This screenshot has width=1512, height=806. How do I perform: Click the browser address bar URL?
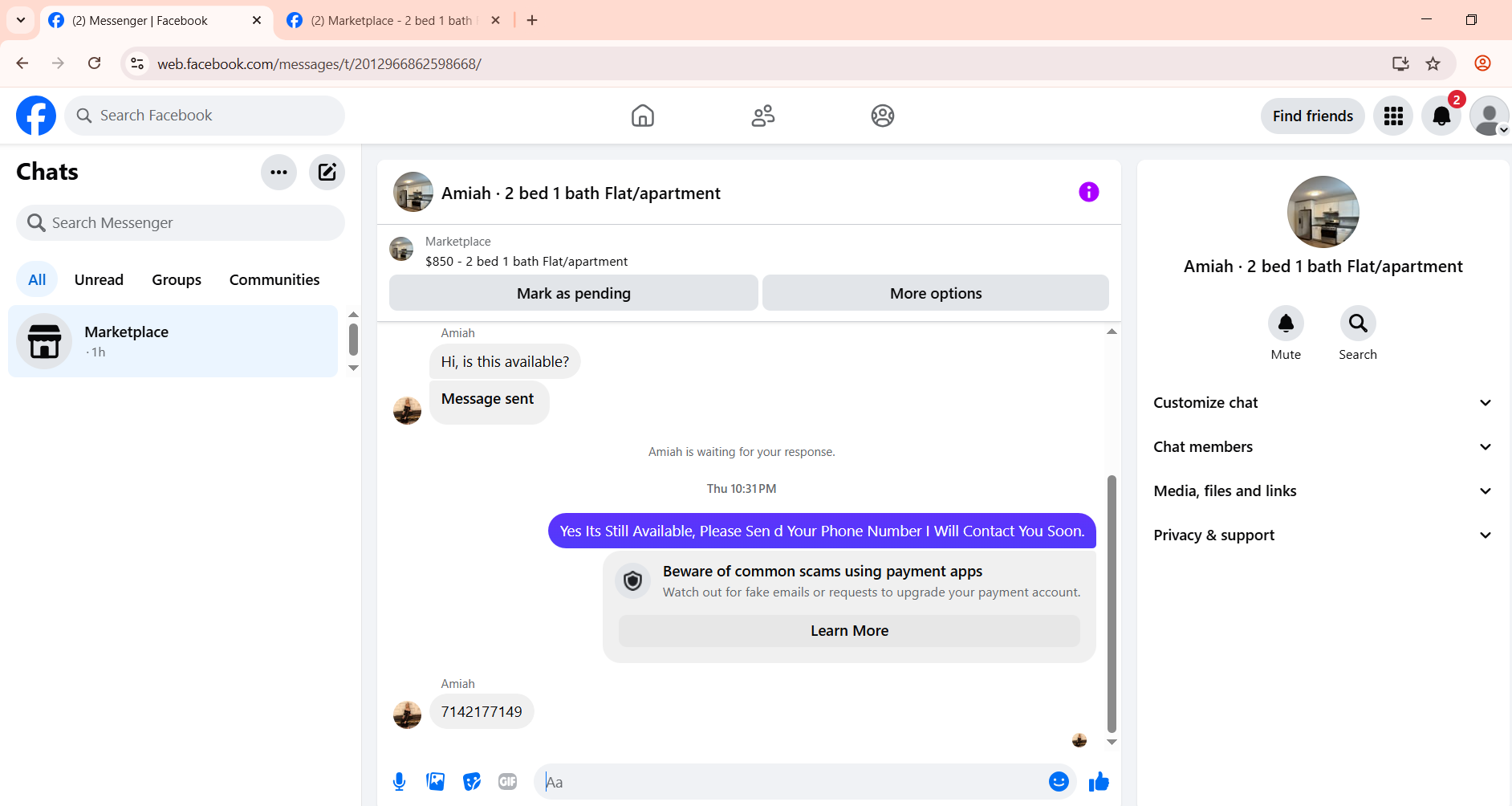(x=319, y=63)
